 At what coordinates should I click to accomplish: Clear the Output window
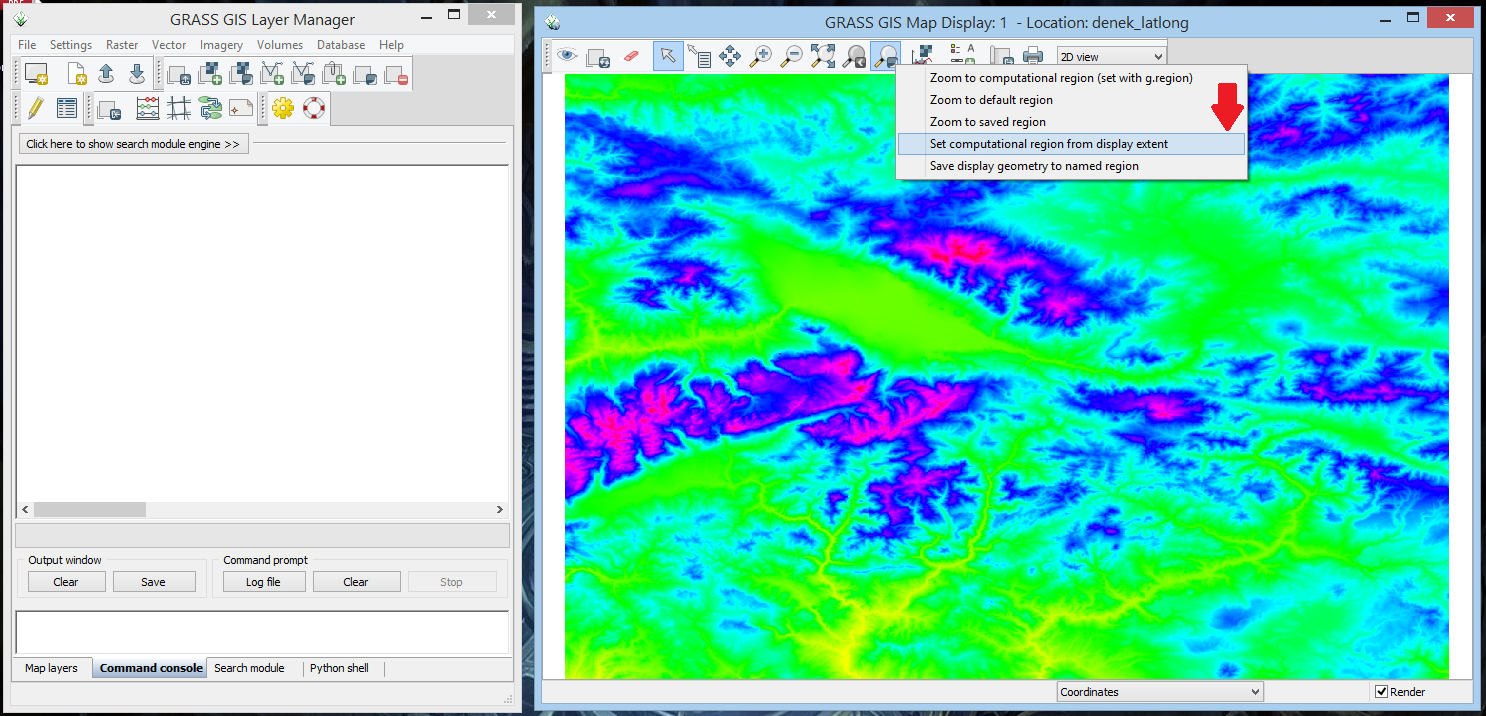click(x=66, y=582)
